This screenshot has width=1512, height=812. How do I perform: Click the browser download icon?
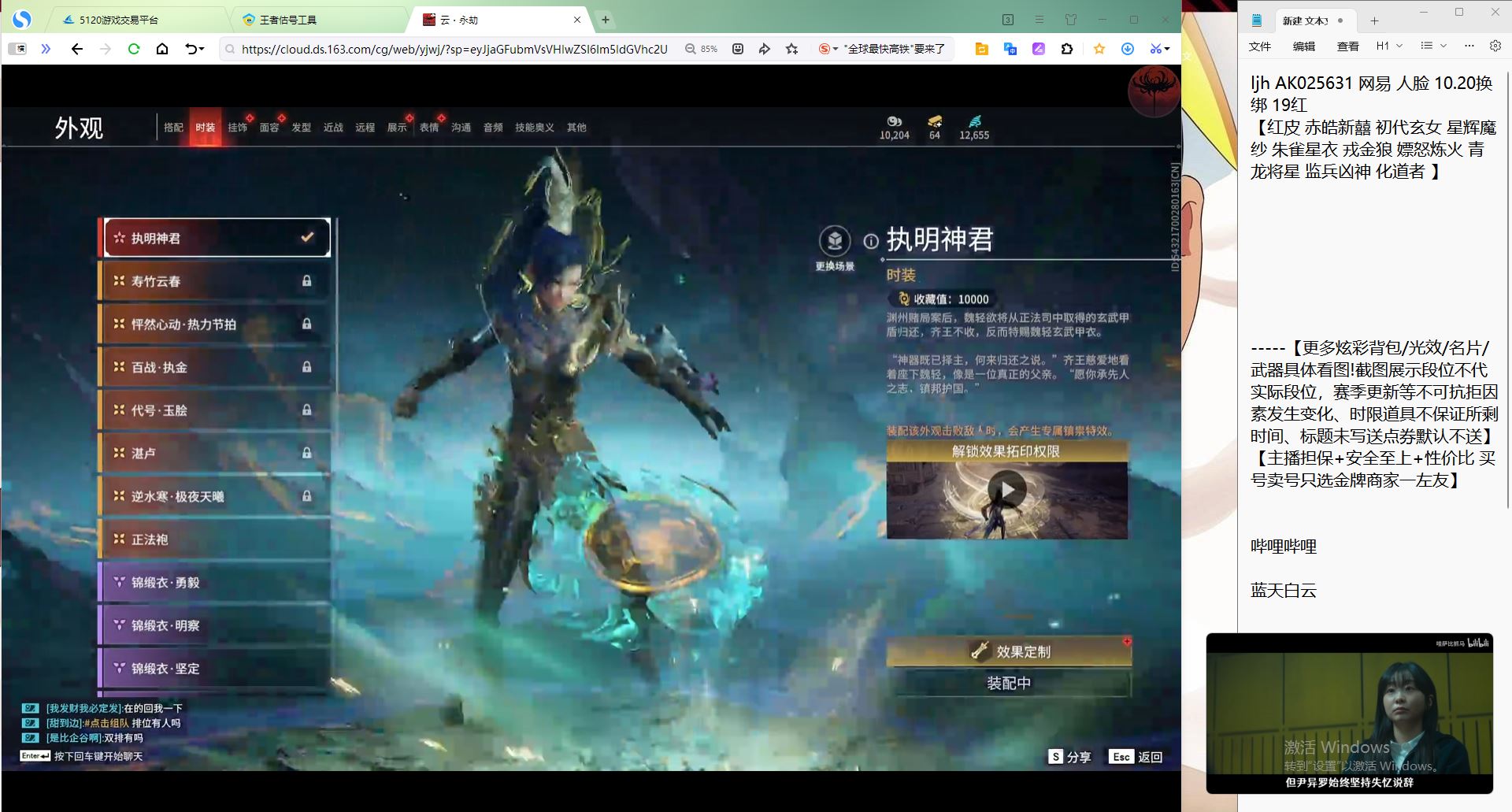point(1127,49)
